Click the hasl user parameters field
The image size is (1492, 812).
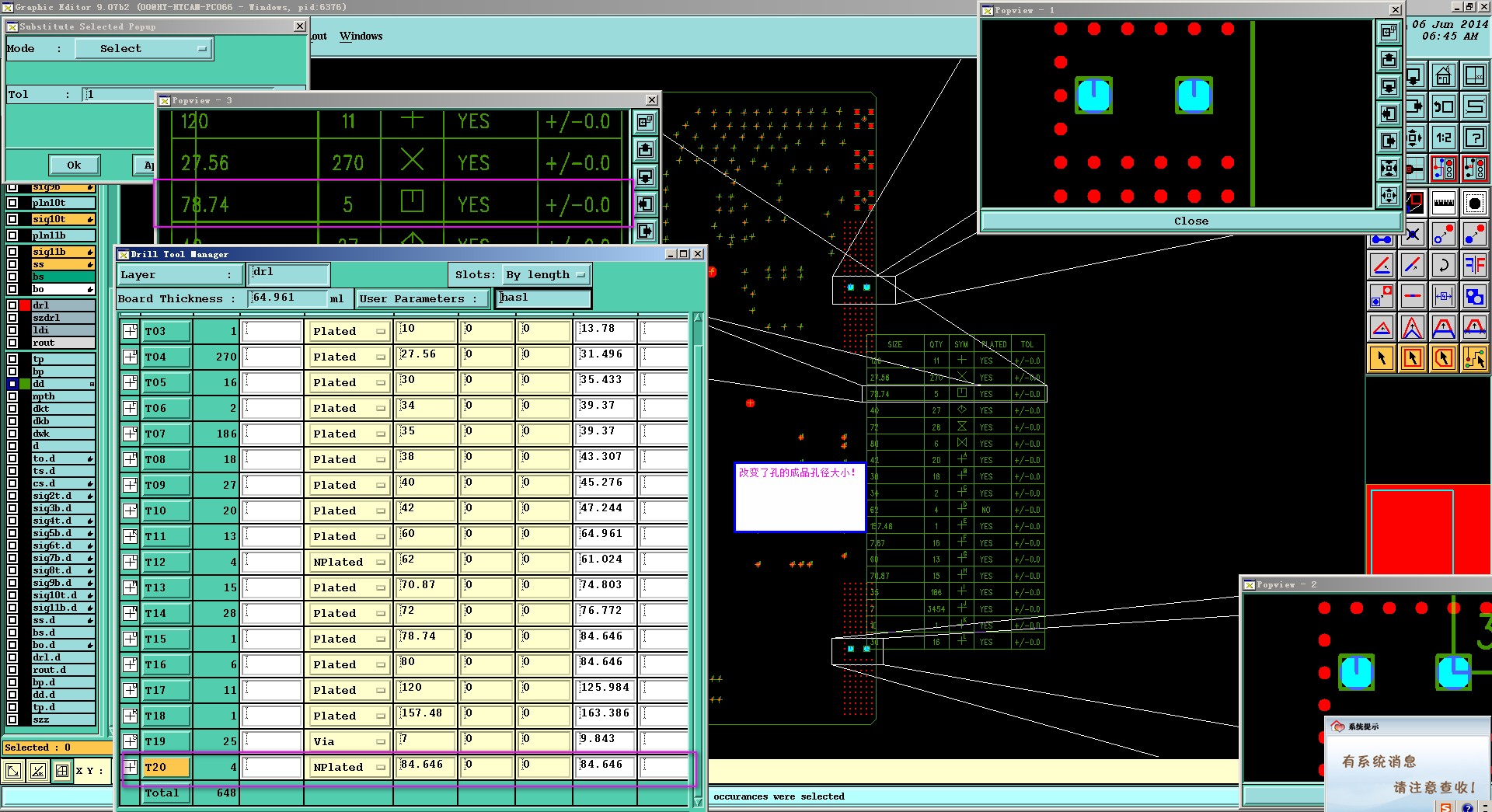(542, 298)
